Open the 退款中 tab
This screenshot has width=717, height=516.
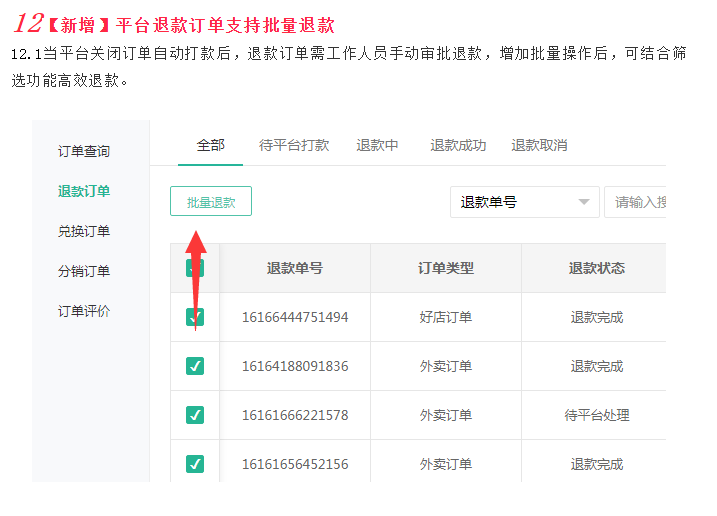pos(377,145)
